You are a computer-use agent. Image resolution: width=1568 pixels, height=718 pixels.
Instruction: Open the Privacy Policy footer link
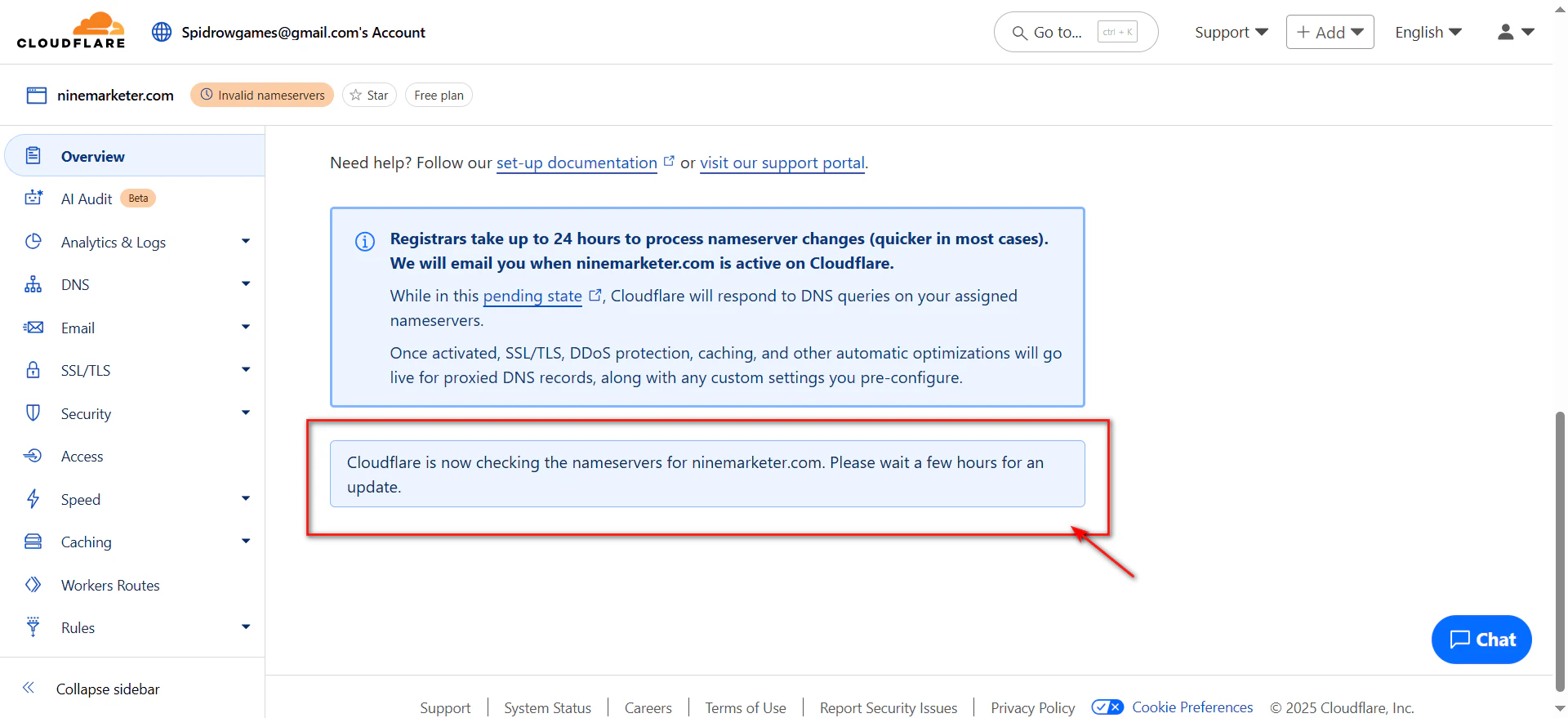pyautogui.click(x=1033, y=707)
